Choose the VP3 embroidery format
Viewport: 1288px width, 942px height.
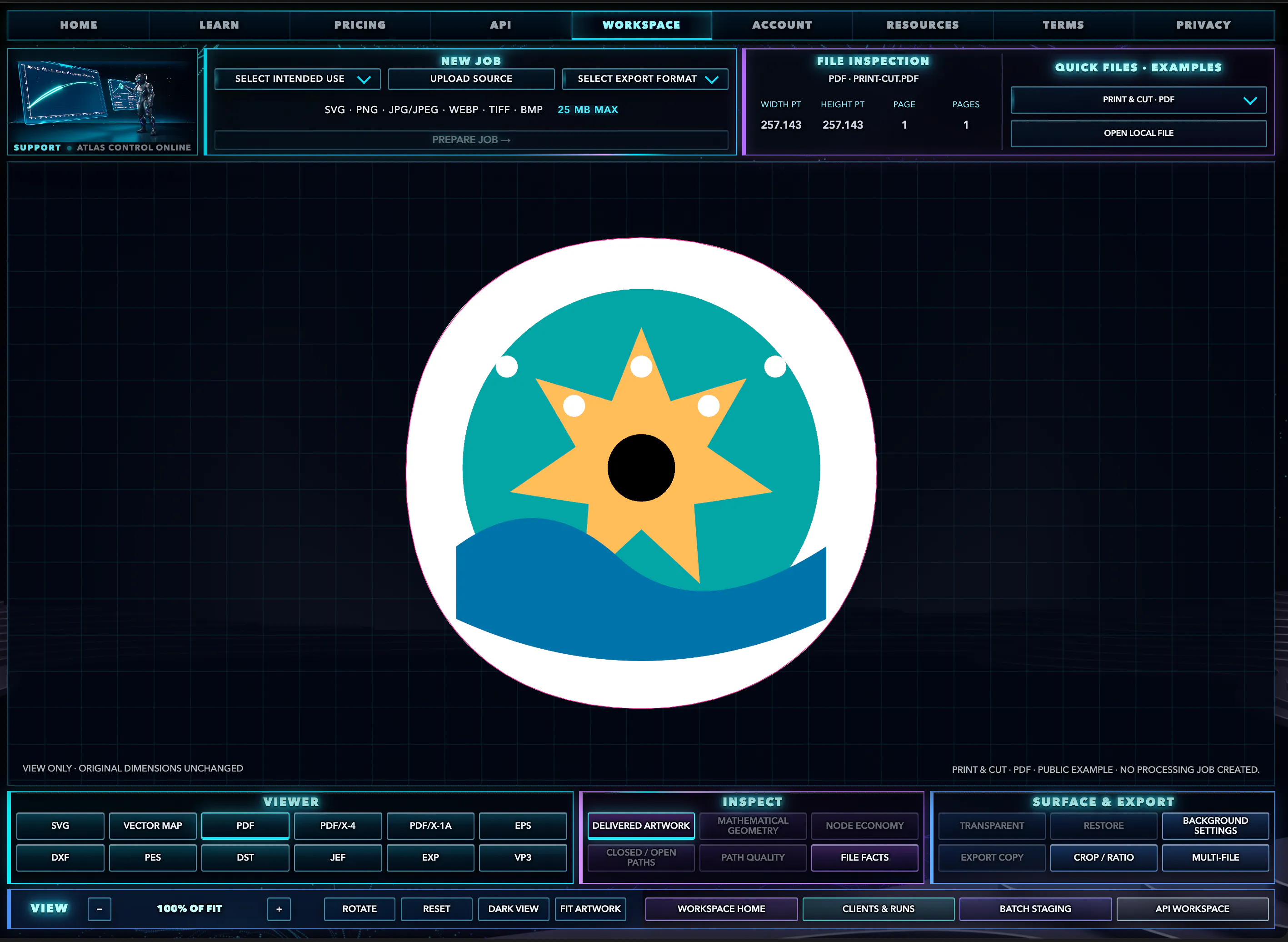523,857
